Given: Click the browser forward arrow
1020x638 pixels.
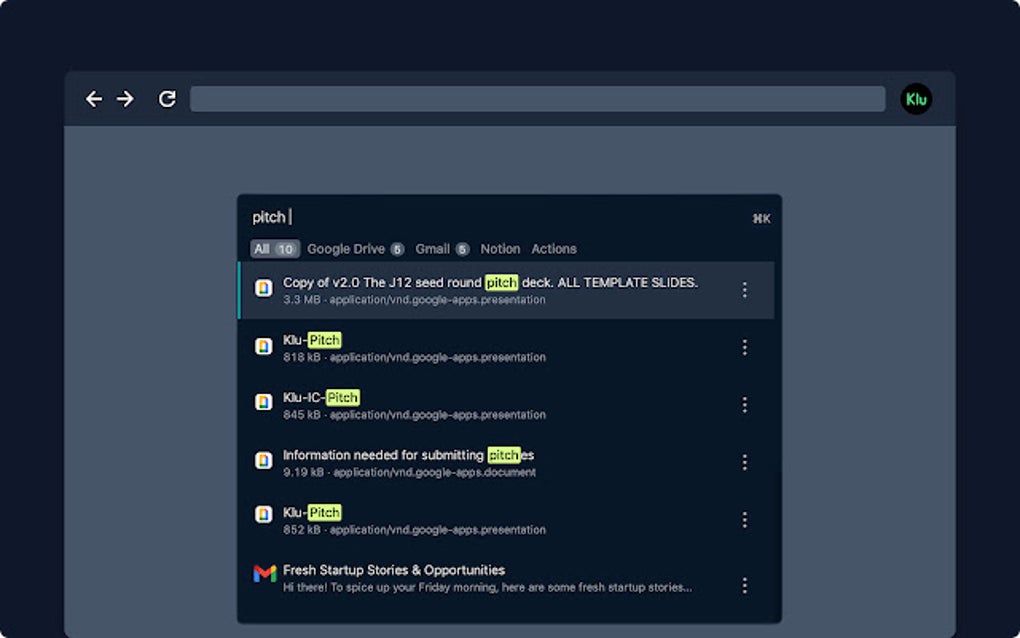Looking at the screenshot, I should pyautogui.click(x=125, y=99).
